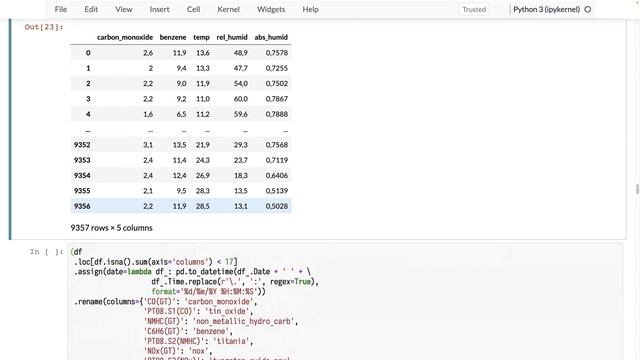This screenshot has width=640, height=360.
Task: Click carbon_monoxide value 3,1
Action: (x=148, y=144)
